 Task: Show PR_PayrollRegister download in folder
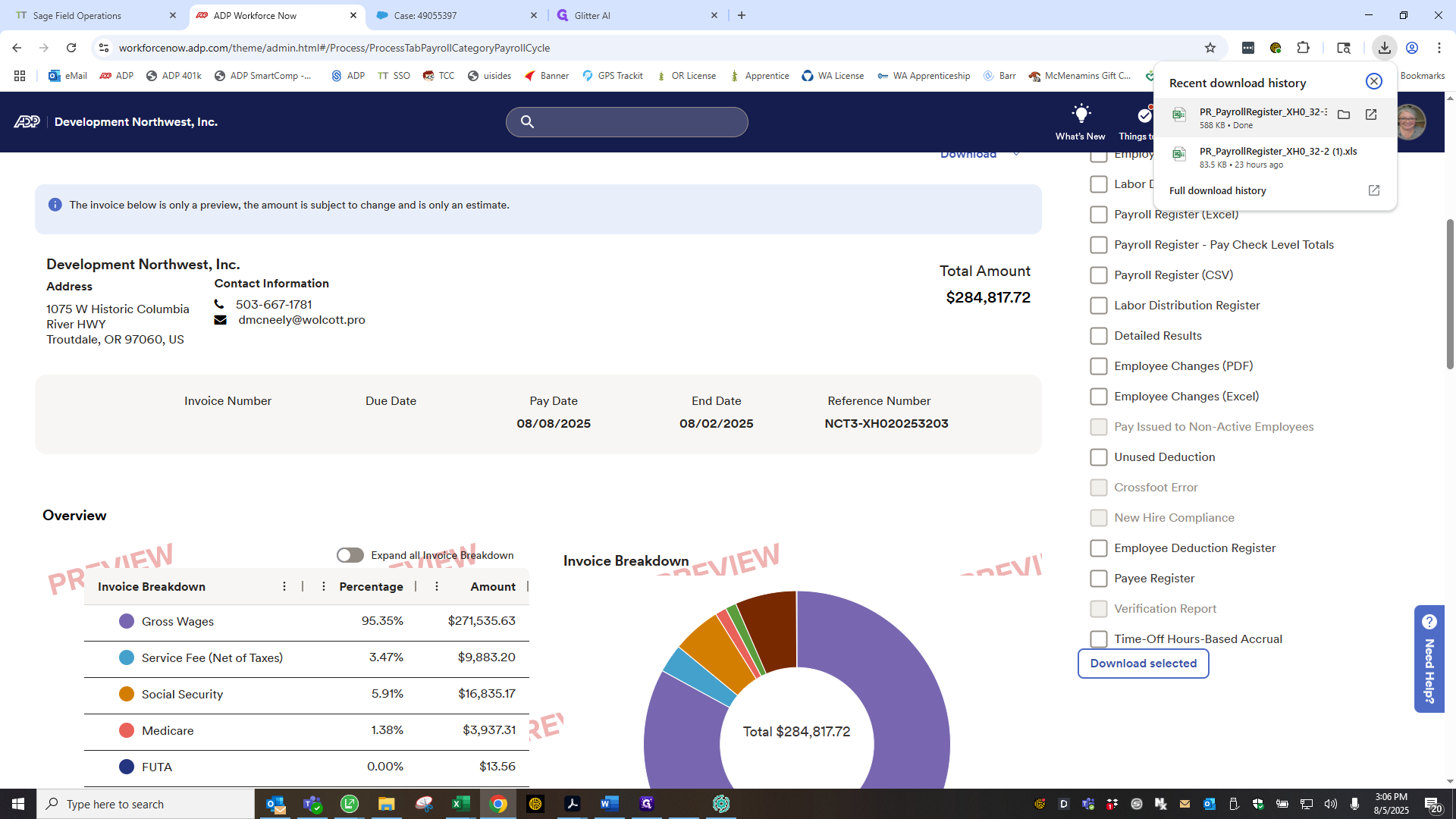pyautogui.click(x=1344, y=115)
